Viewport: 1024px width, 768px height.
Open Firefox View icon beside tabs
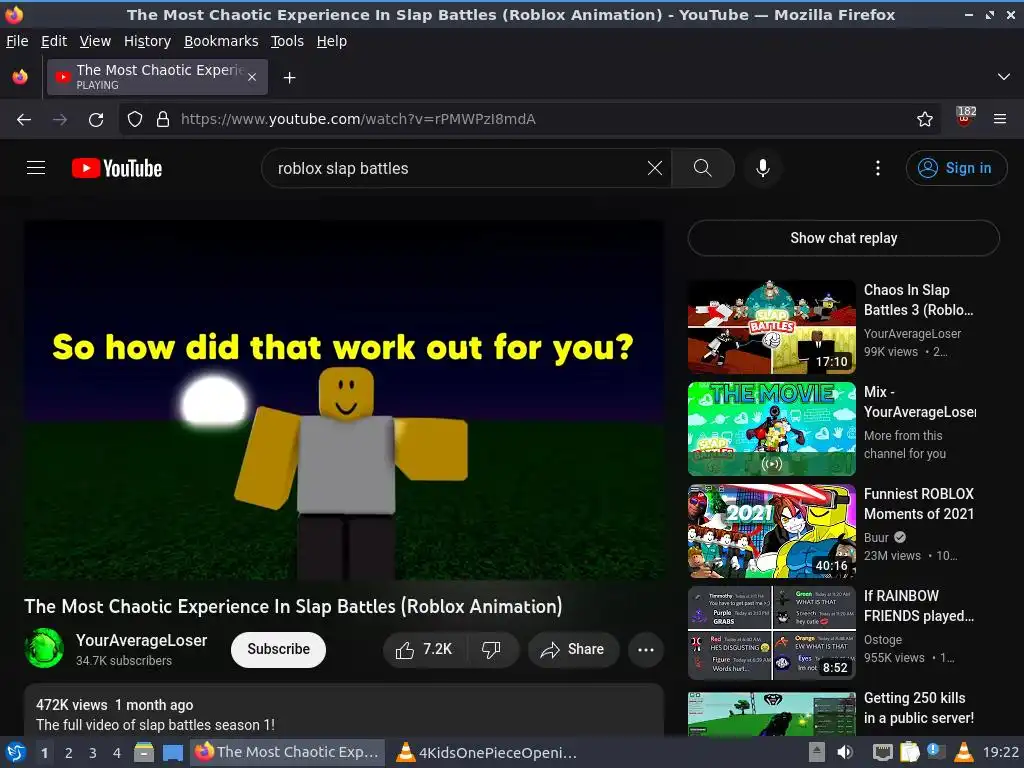click(x=20, y=77)
